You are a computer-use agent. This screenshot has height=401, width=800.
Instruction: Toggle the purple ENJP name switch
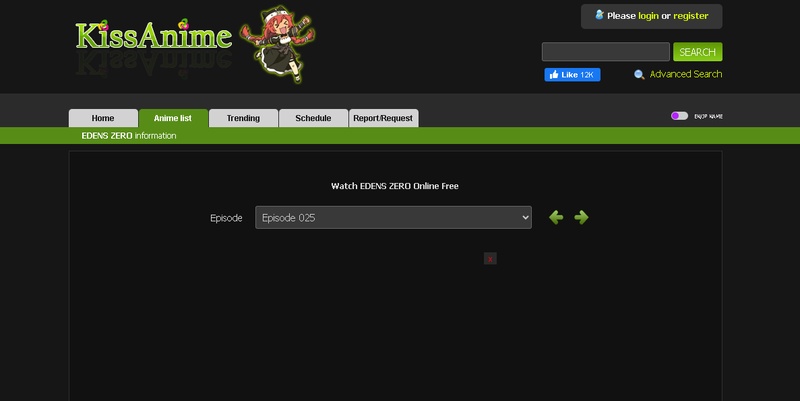(x=679, y=116)
